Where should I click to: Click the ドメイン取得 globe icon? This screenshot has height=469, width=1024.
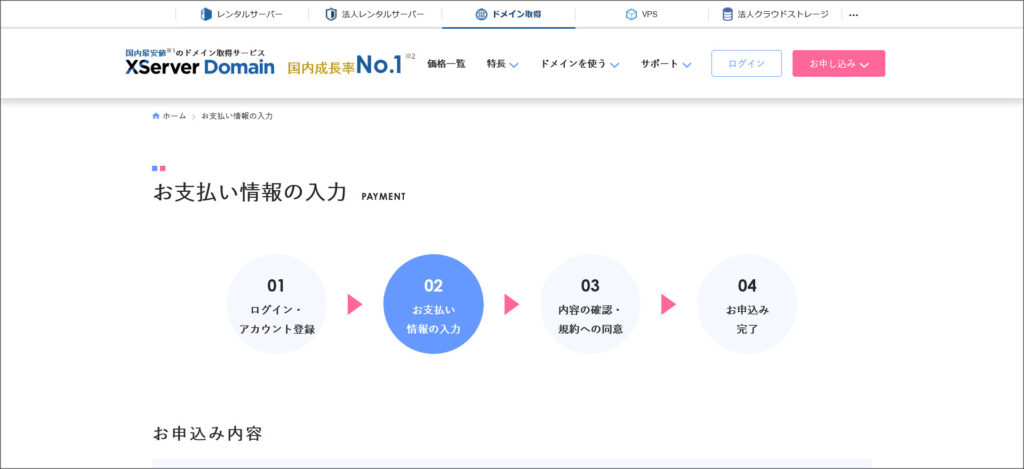tap(481, 14)
